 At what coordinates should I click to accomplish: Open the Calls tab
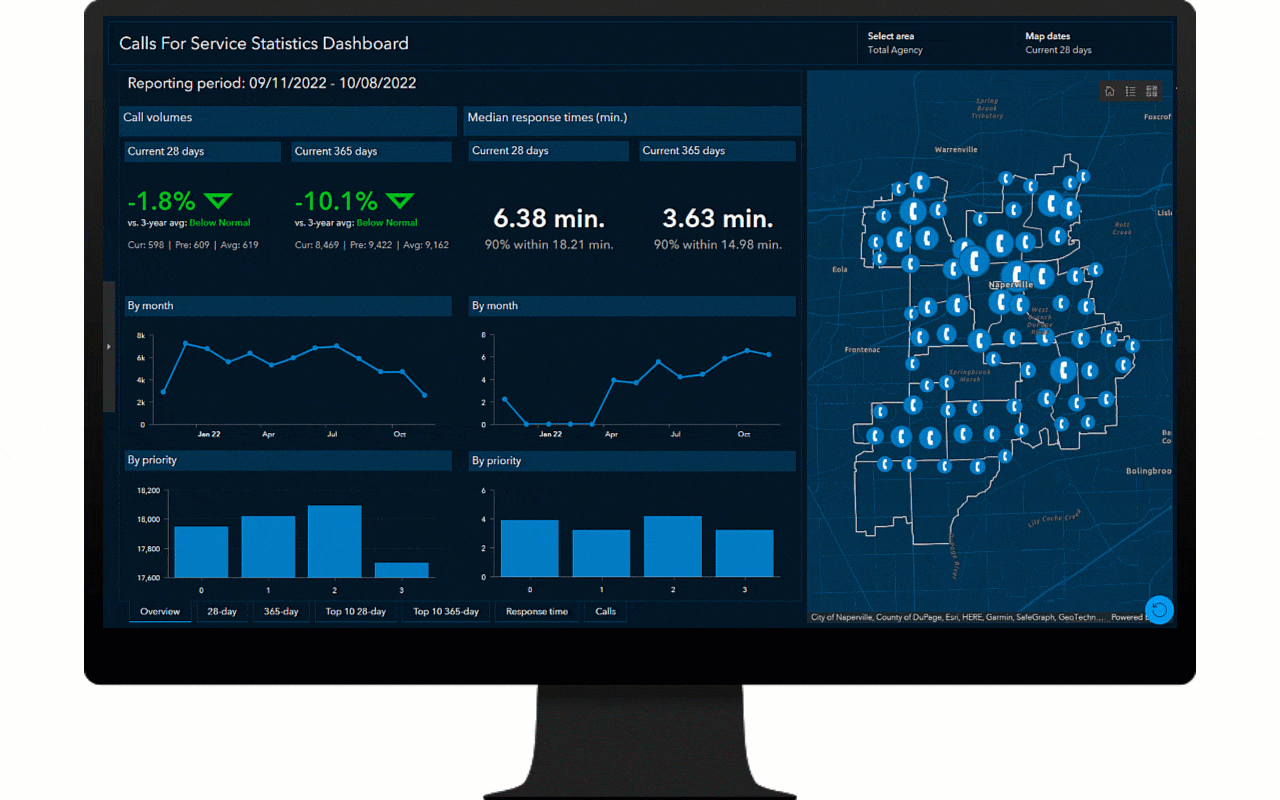[606, 612]
